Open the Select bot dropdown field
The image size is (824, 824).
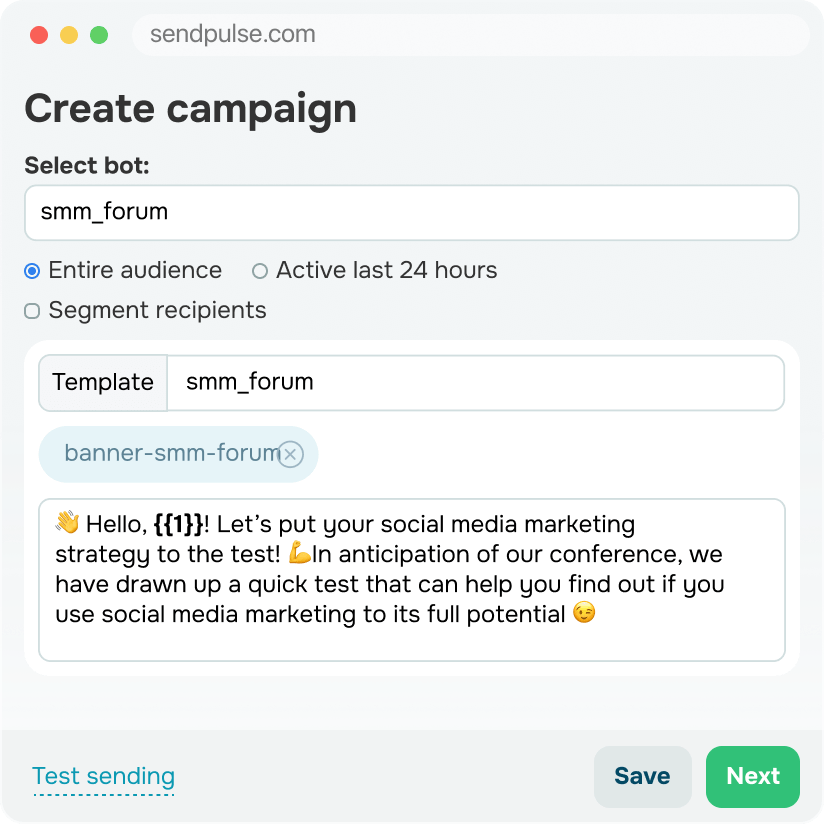click(411, 212)
